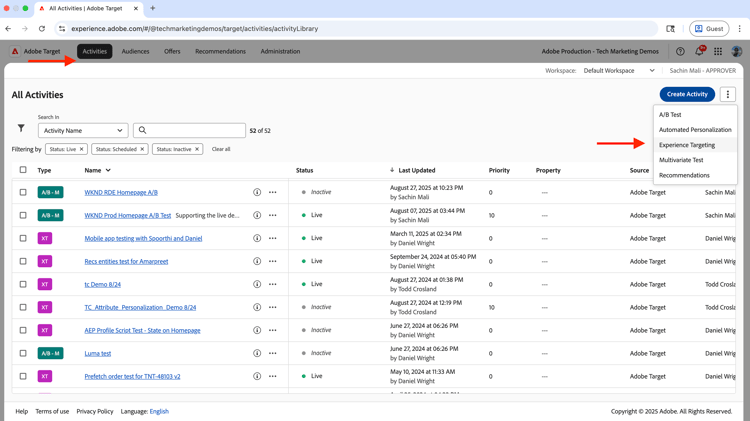Choose Experience Targeting from the menu

click(x=687, y=145)
